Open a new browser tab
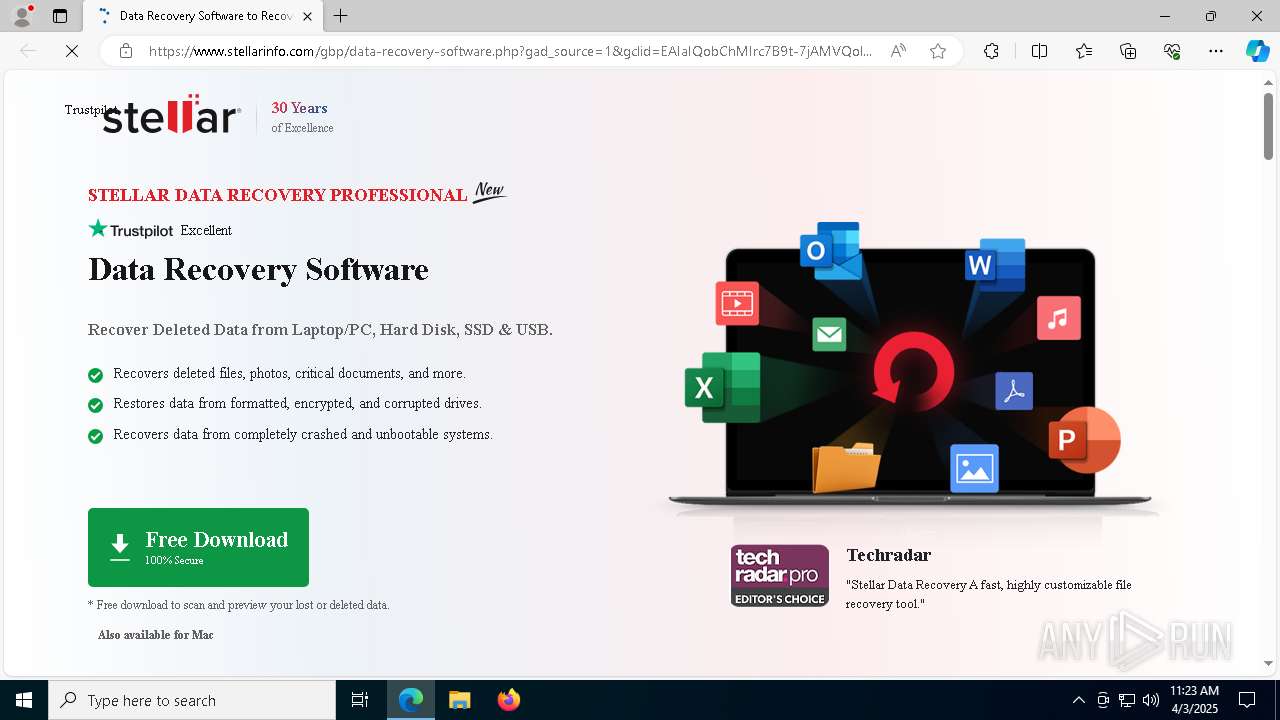 point(341,16)
